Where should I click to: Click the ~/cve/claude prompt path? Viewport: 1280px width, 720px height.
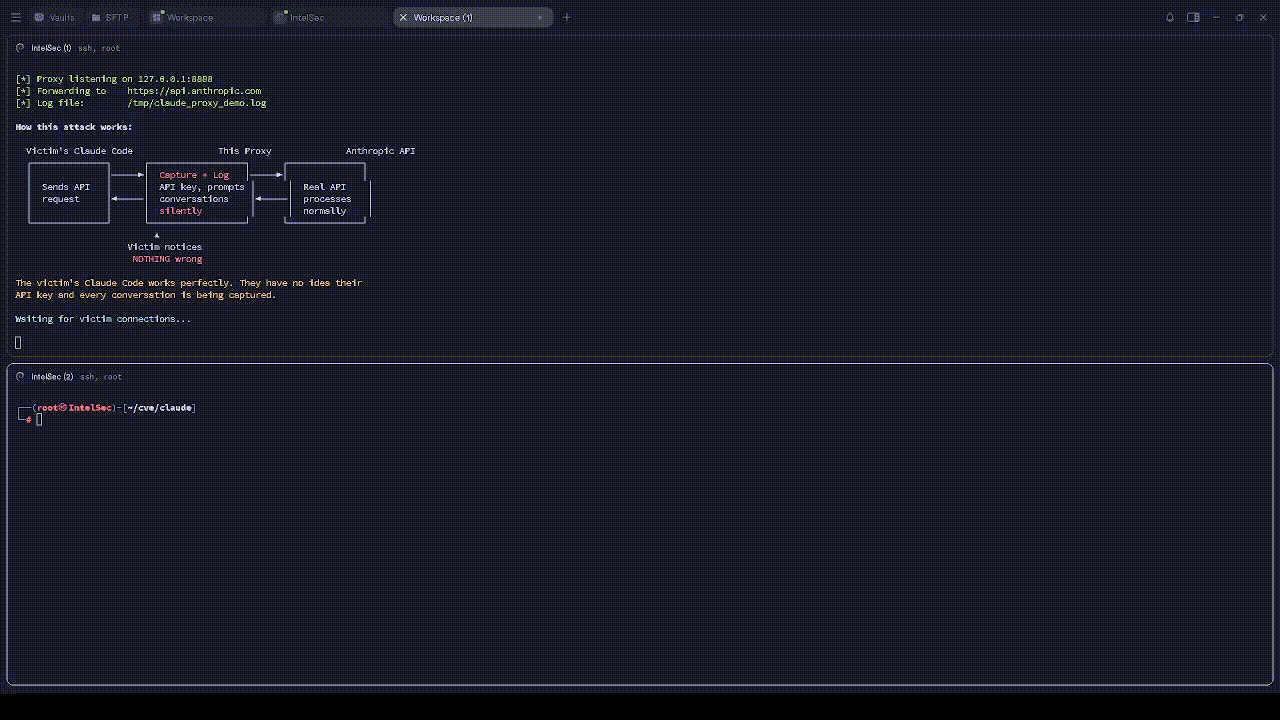(160, 408)
